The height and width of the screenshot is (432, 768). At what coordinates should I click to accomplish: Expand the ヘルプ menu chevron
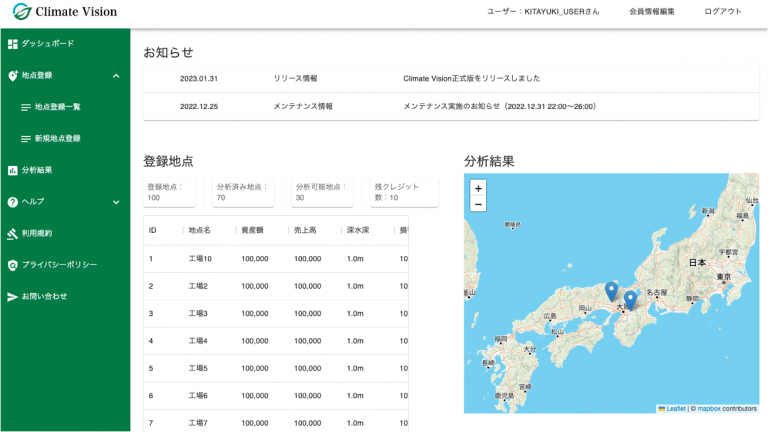pyautogui.click(x=116, y=202)
